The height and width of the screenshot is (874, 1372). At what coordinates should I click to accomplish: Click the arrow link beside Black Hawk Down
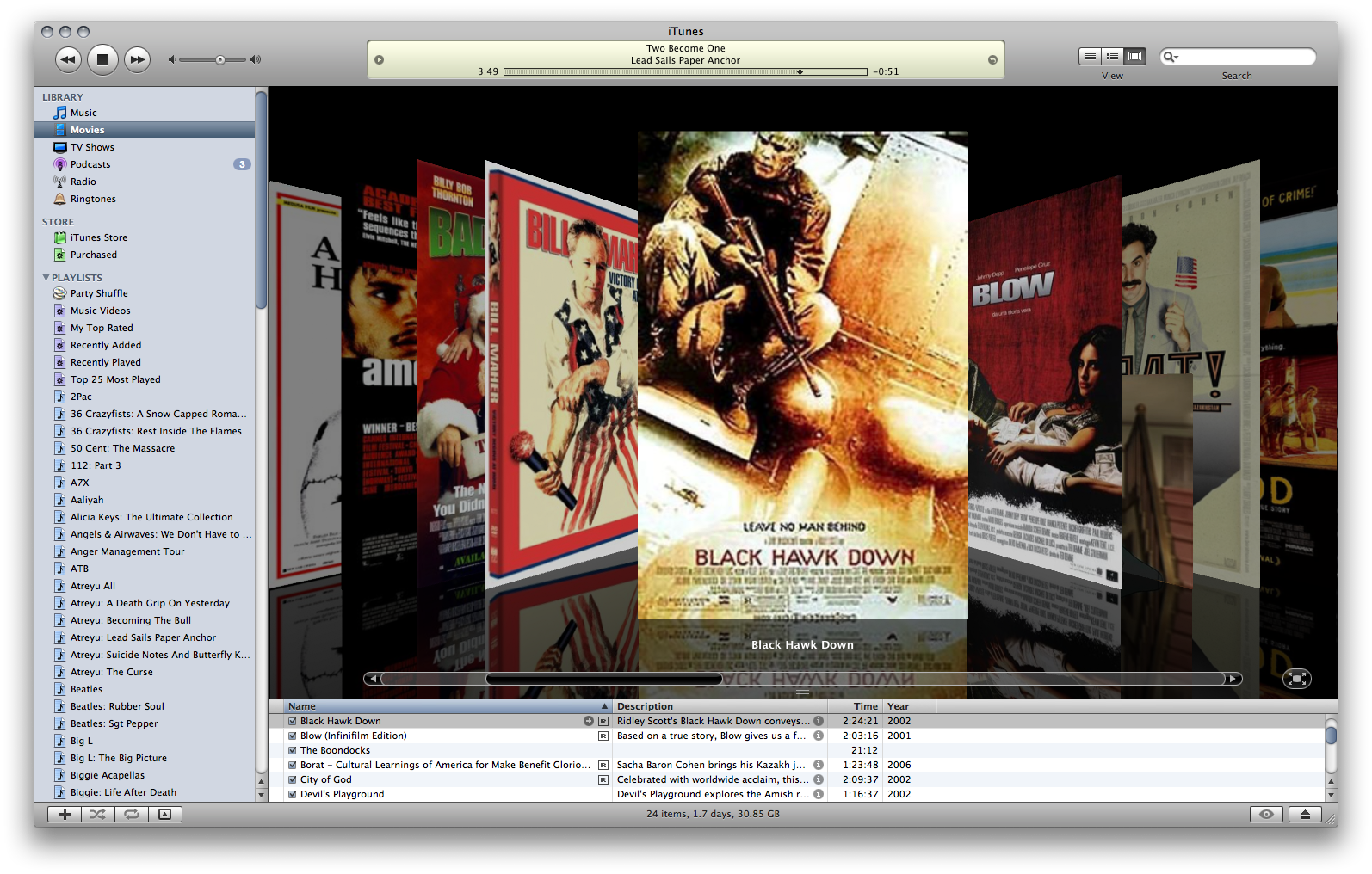pyautogui.click(x=589, y=721)
